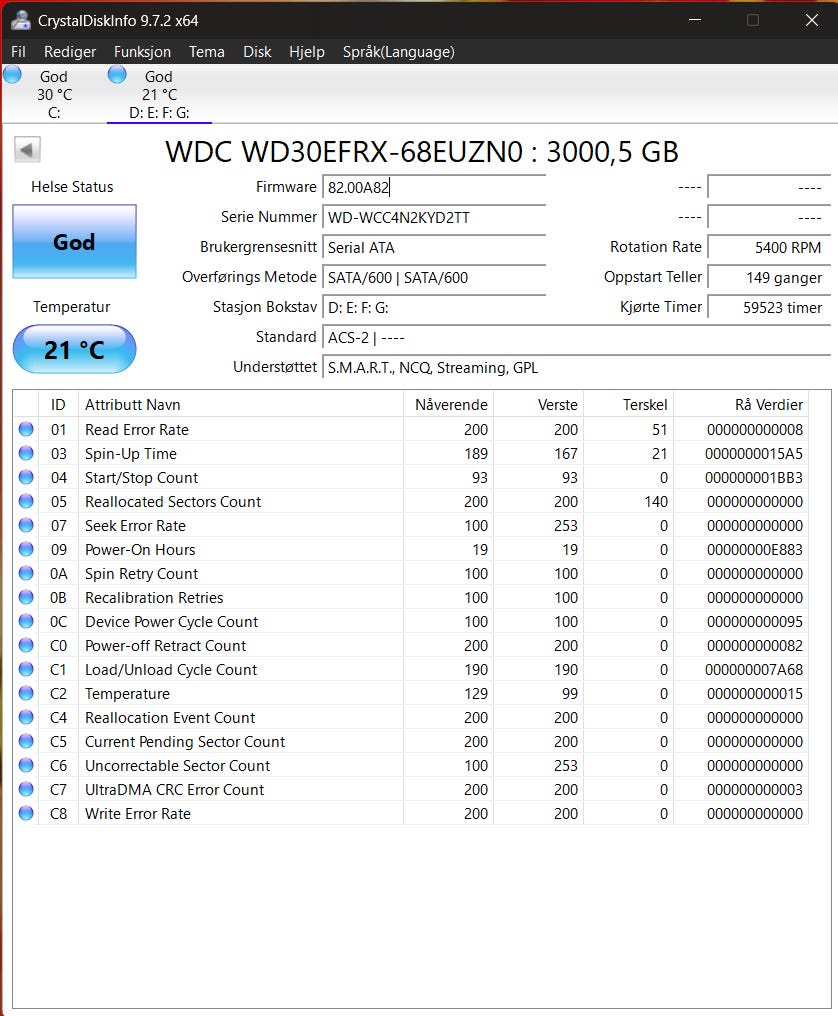Click threshold value 140 in Reallocated Sectors row
This screenshot has width=838, height=1016.
coord(656,502)
